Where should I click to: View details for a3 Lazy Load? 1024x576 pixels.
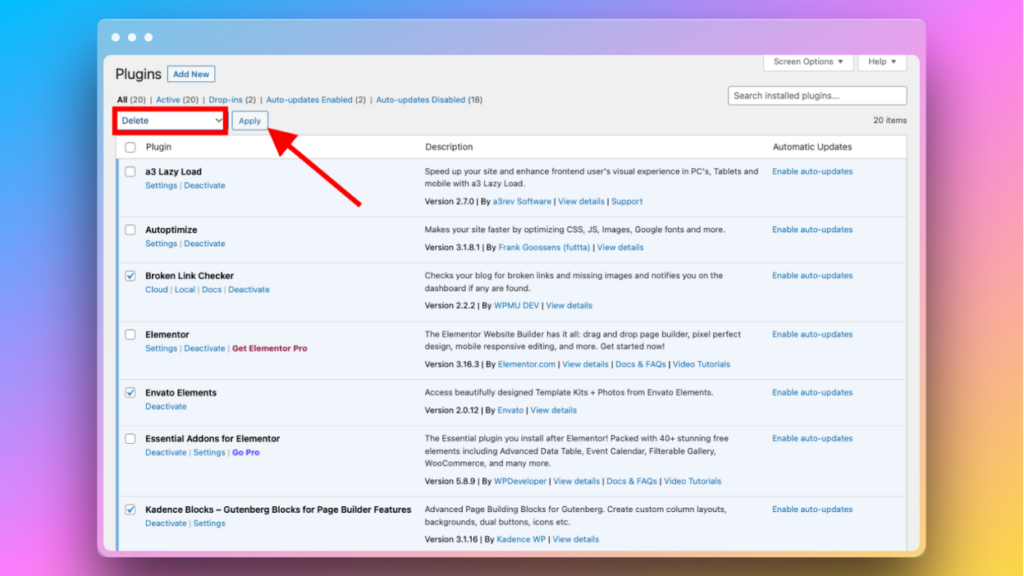pos(581,201)
